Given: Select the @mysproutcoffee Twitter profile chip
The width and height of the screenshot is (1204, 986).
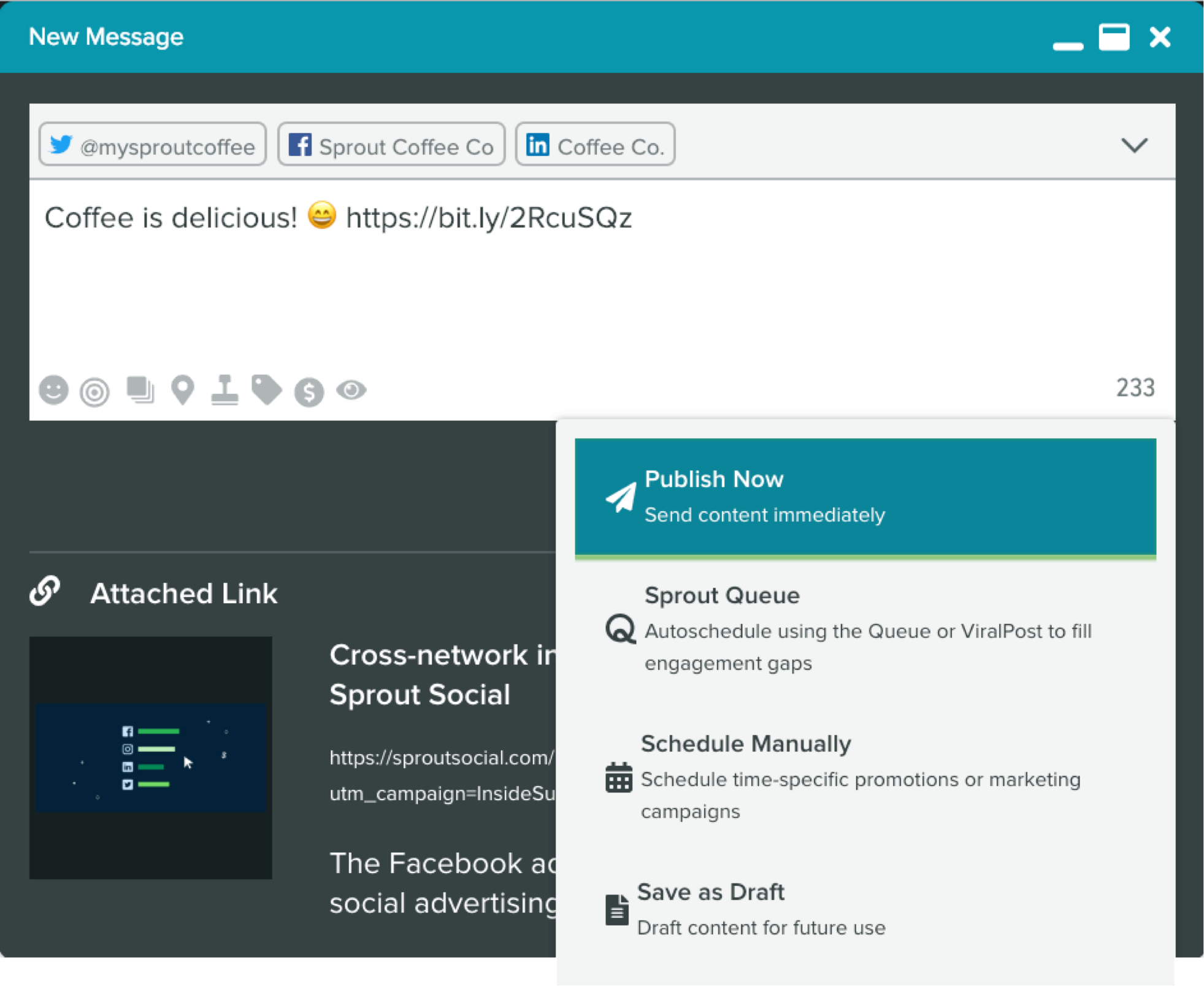Looking at the screenshot, I should point(153,145).
